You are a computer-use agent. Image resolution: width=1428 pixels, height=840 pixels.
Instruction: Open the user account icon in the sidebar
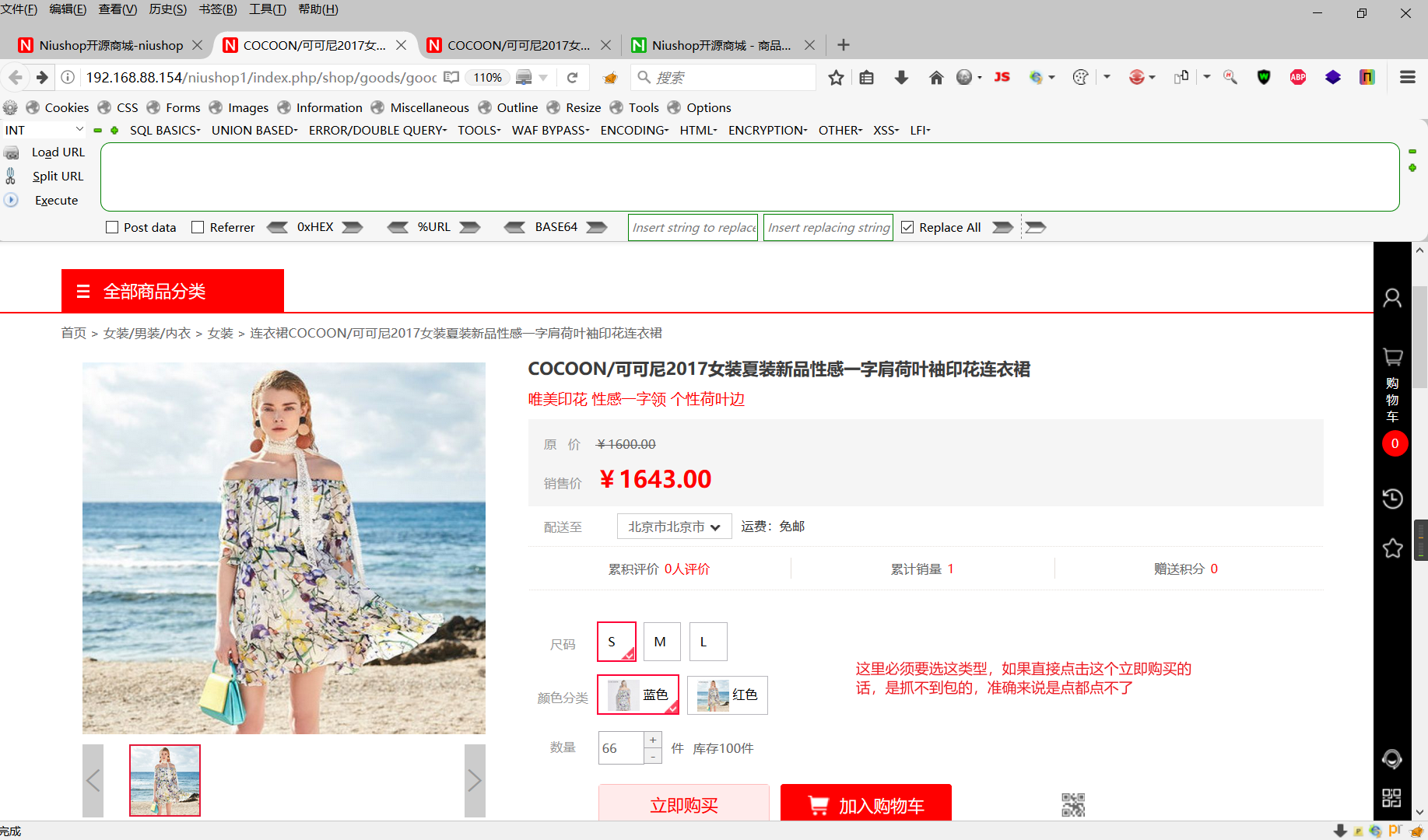(x=1392, y=298)
